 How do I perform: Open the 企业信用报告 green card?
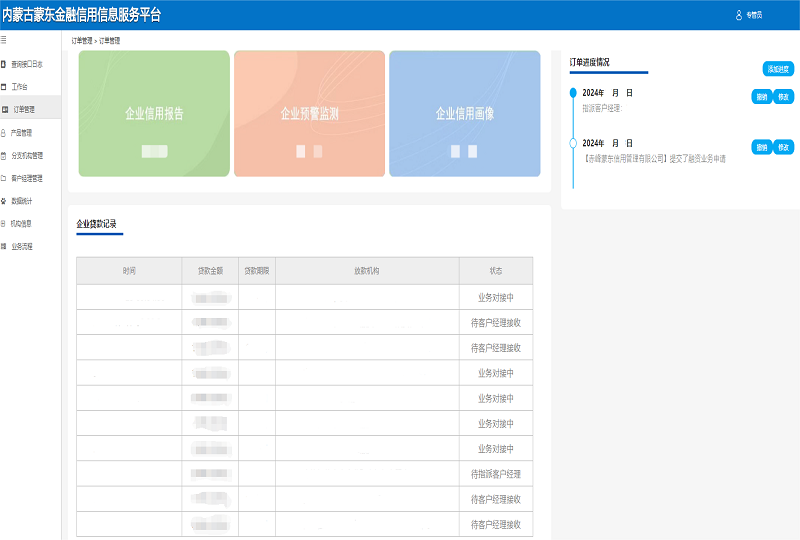[154, 114]
